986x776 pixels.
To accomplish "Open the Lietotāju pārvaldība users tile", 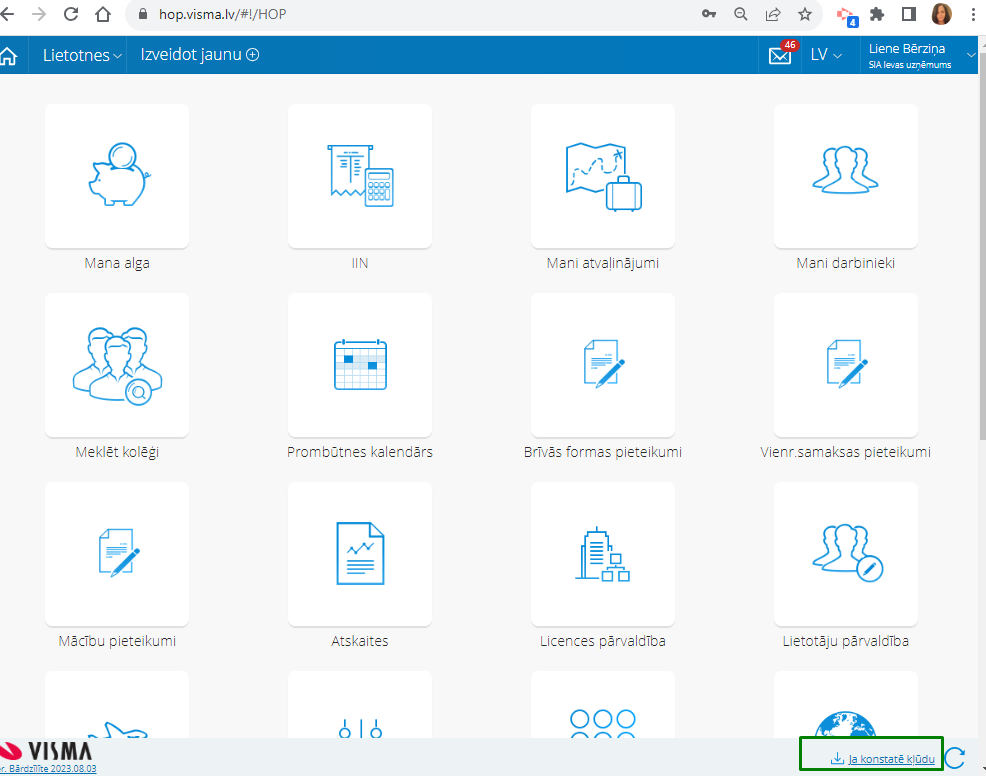I will coord(845,554).
